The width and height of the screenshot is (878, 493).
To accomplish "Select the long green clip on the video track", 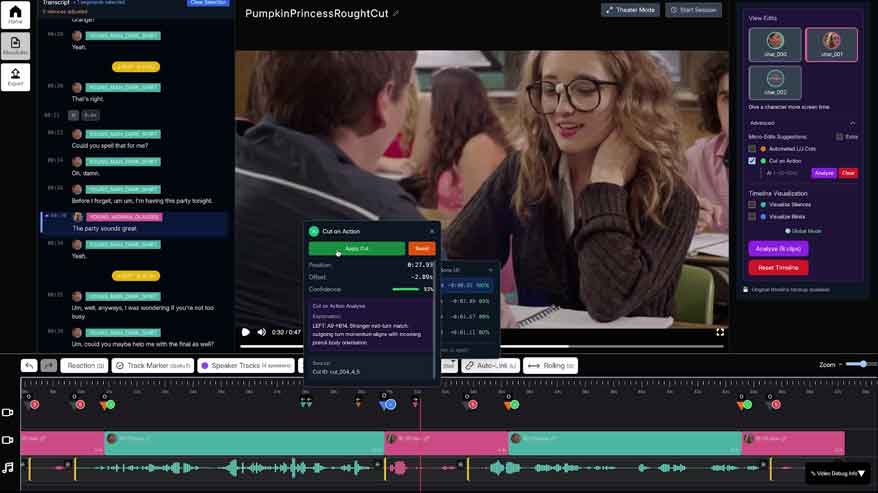I will tap(244, 443).
